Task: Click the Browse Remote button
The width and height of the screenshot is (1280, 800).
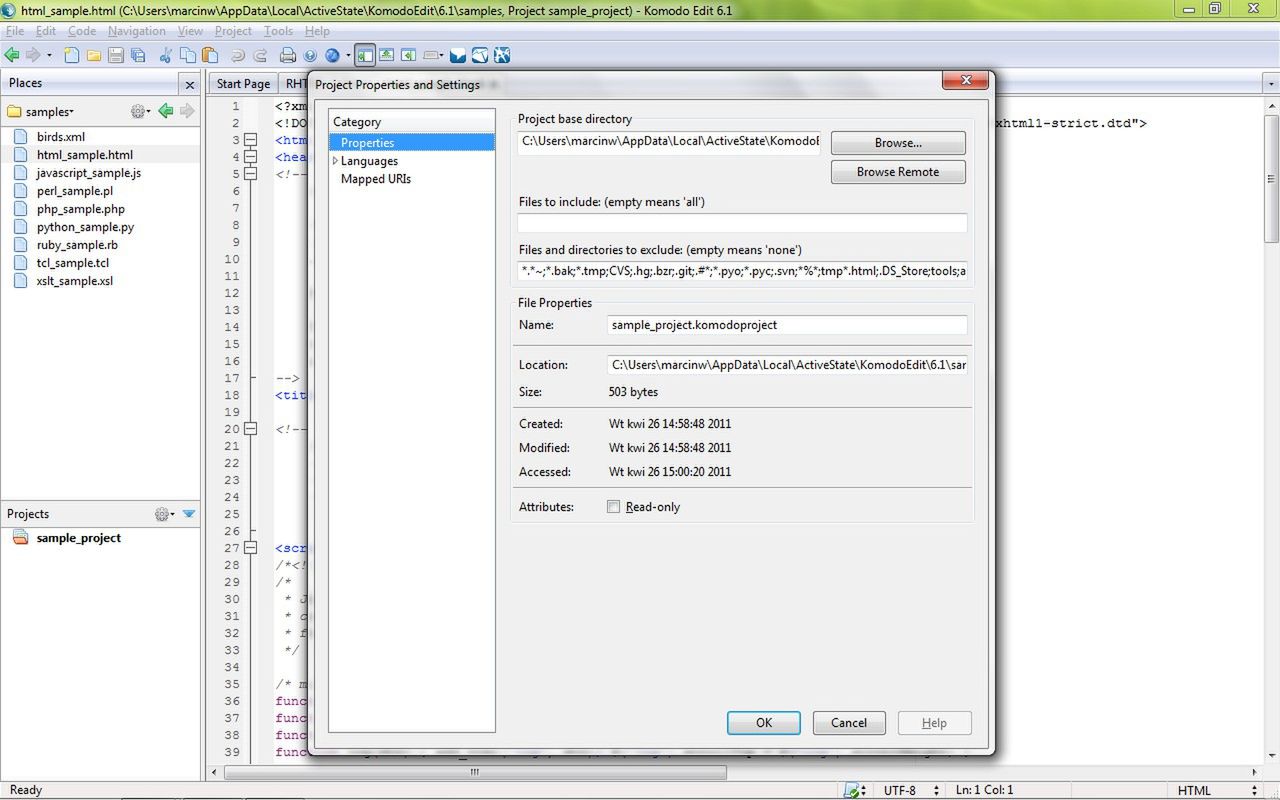Action: pyautogui.click(x=898, y=172)
